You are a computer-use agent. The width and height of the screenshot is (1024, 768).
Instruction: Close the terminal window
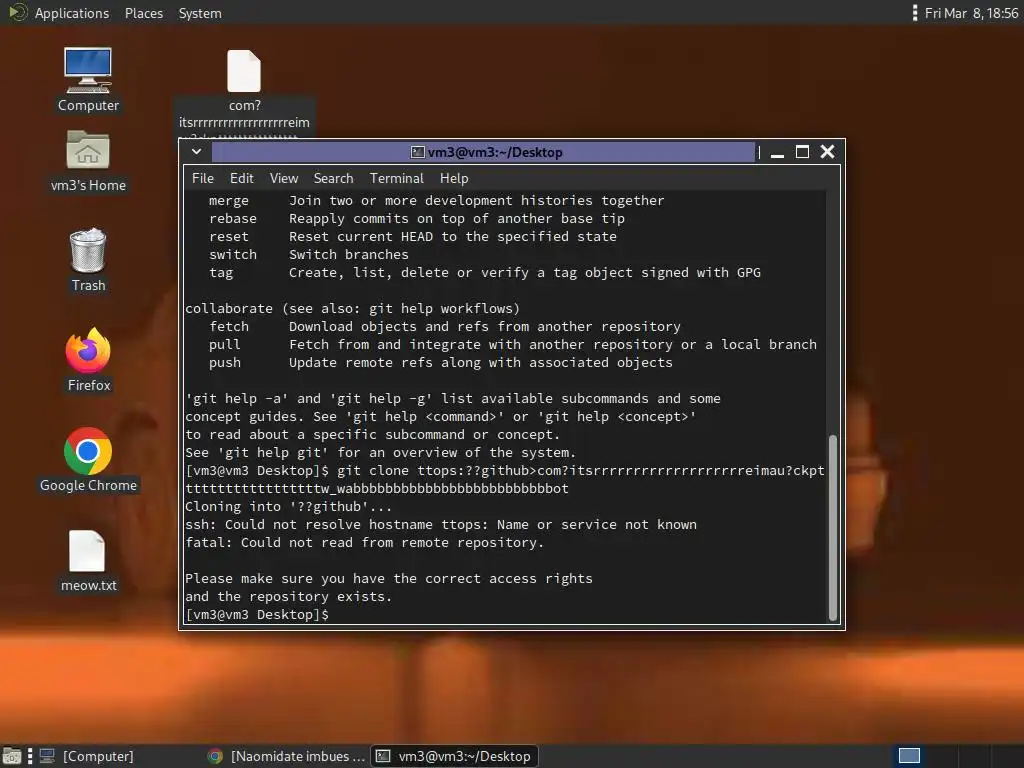(827, 152)
